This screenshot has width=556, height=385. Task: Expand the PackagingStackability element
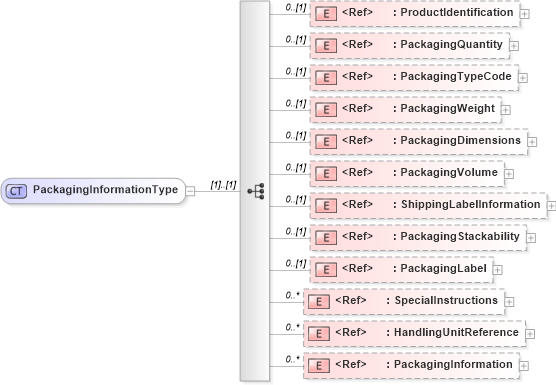click(531, 238)
